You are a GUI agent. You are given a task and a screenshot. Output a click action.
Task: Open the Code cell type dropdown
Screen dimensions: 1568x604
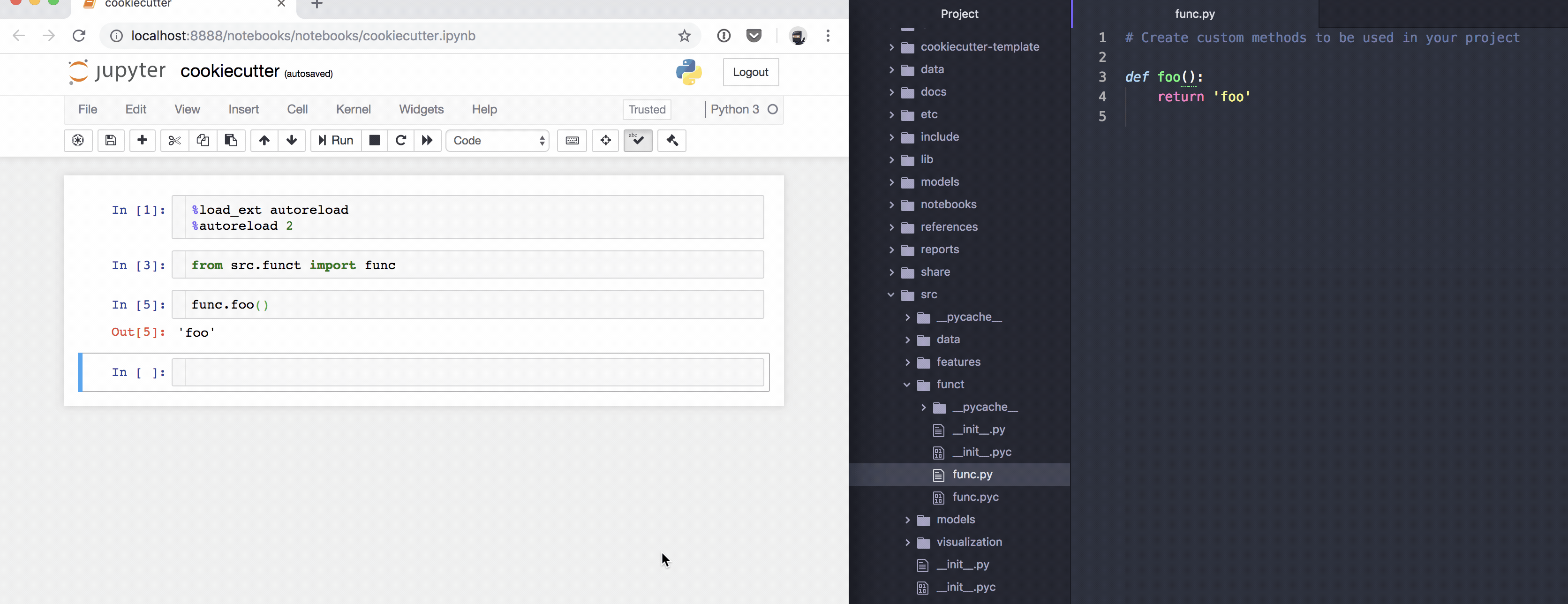(x=498, y=141)
